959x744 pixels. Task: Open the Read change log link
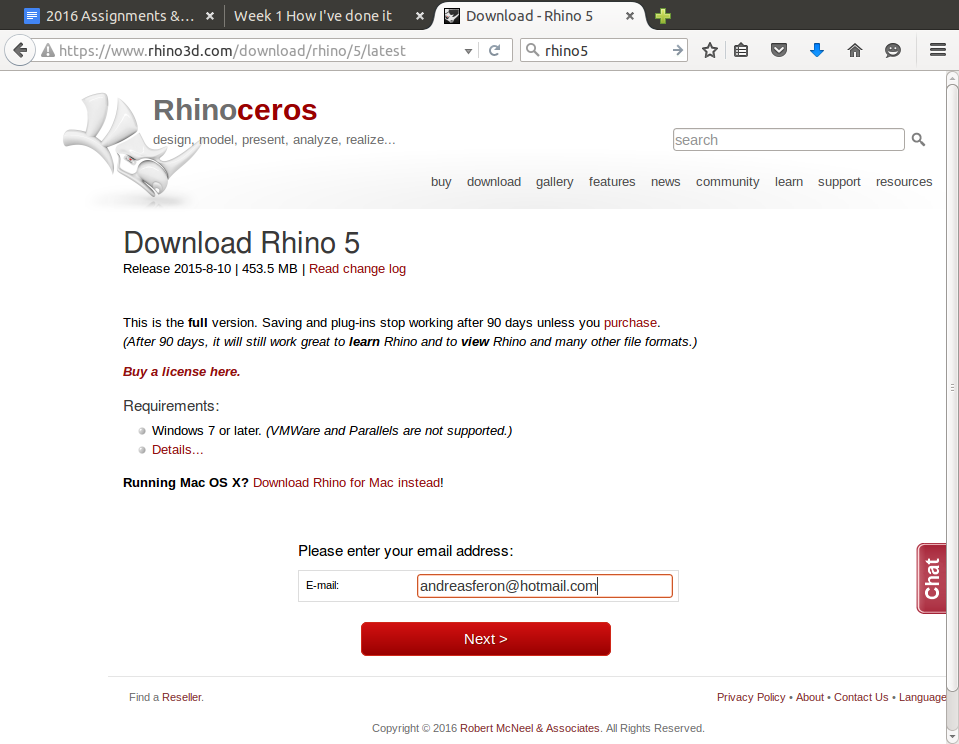(x=357, y=269)
